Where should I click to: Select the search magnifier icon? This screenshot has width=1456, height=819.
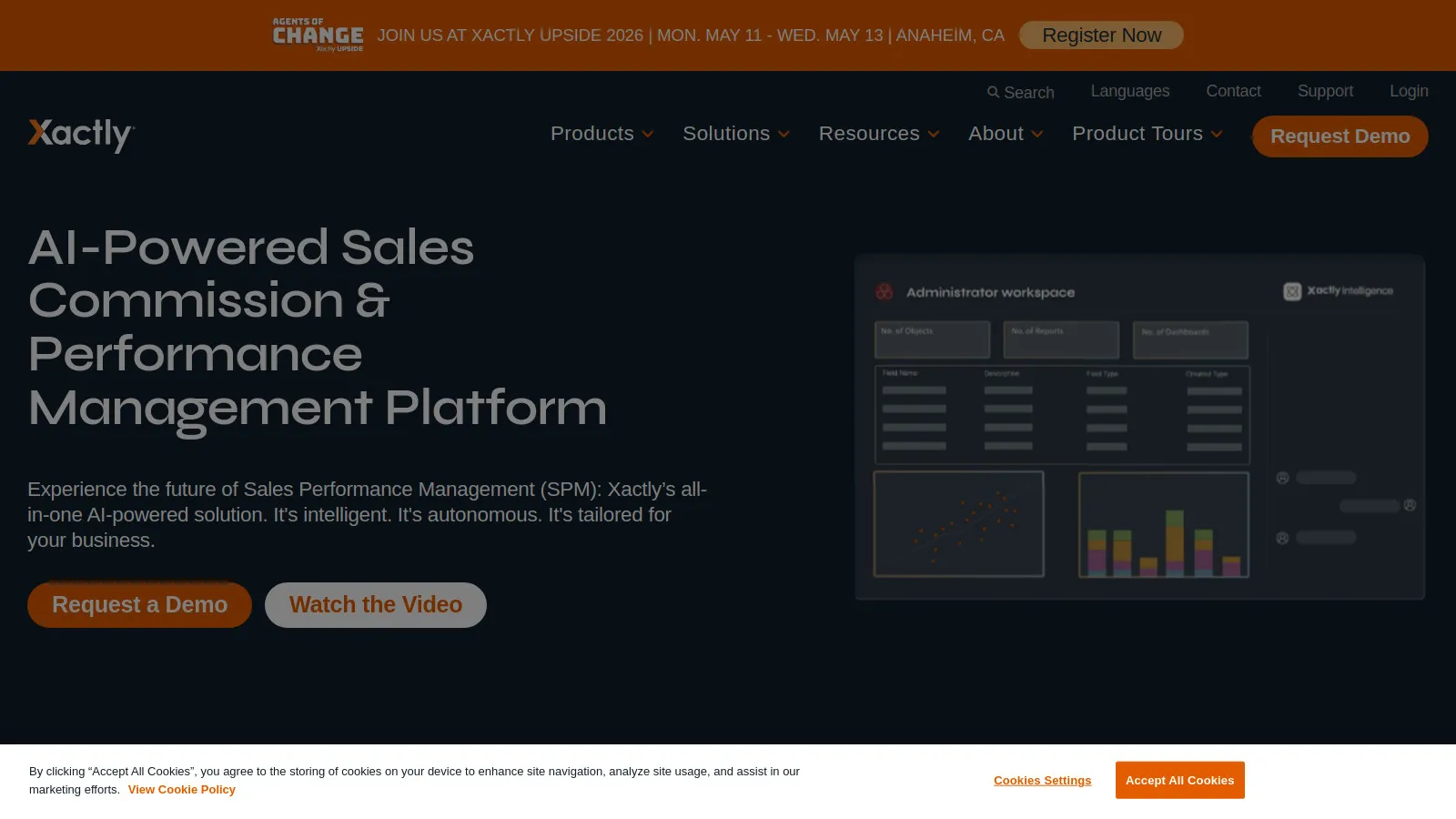(993, 92)
